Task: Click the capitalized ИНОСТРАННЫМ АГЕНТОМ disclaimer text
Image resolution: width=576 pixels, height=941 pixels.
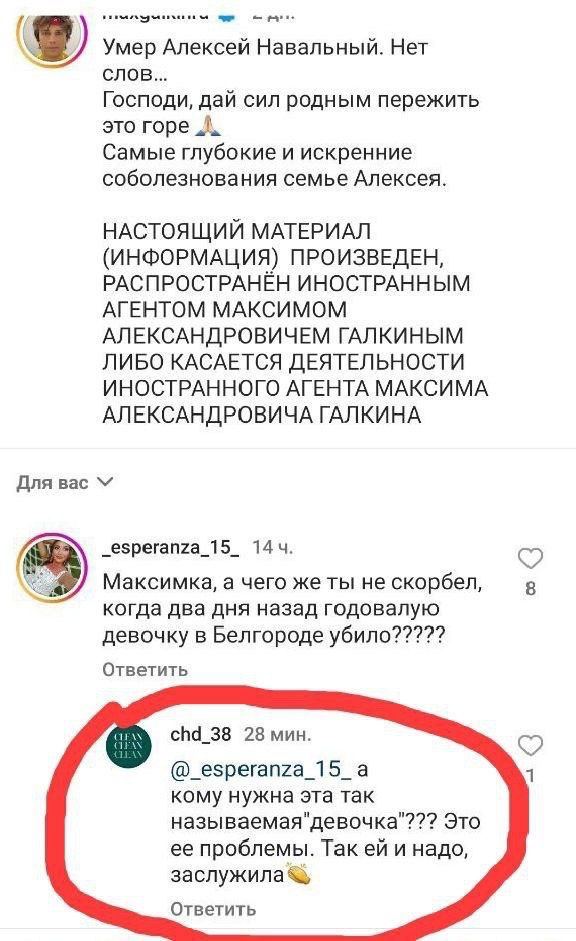Action: (x=287, y=296)
